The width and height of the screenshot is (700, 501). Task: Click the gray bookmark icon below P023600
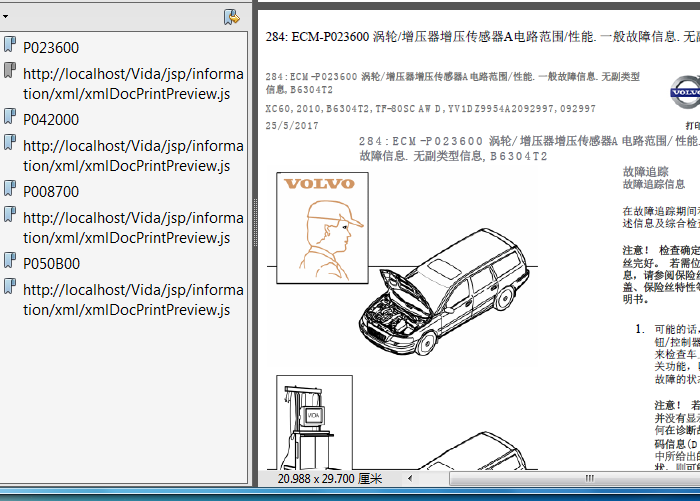click(10, 70)
